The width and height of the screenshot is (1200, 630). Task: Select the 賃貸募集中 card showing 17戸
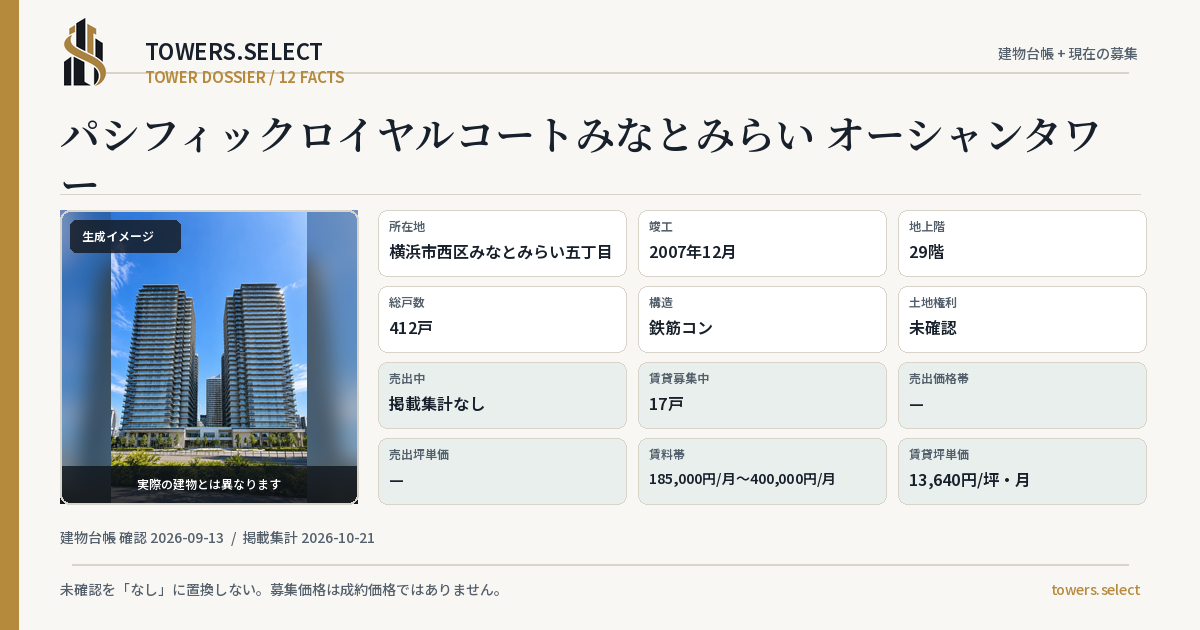pos(762,395)
